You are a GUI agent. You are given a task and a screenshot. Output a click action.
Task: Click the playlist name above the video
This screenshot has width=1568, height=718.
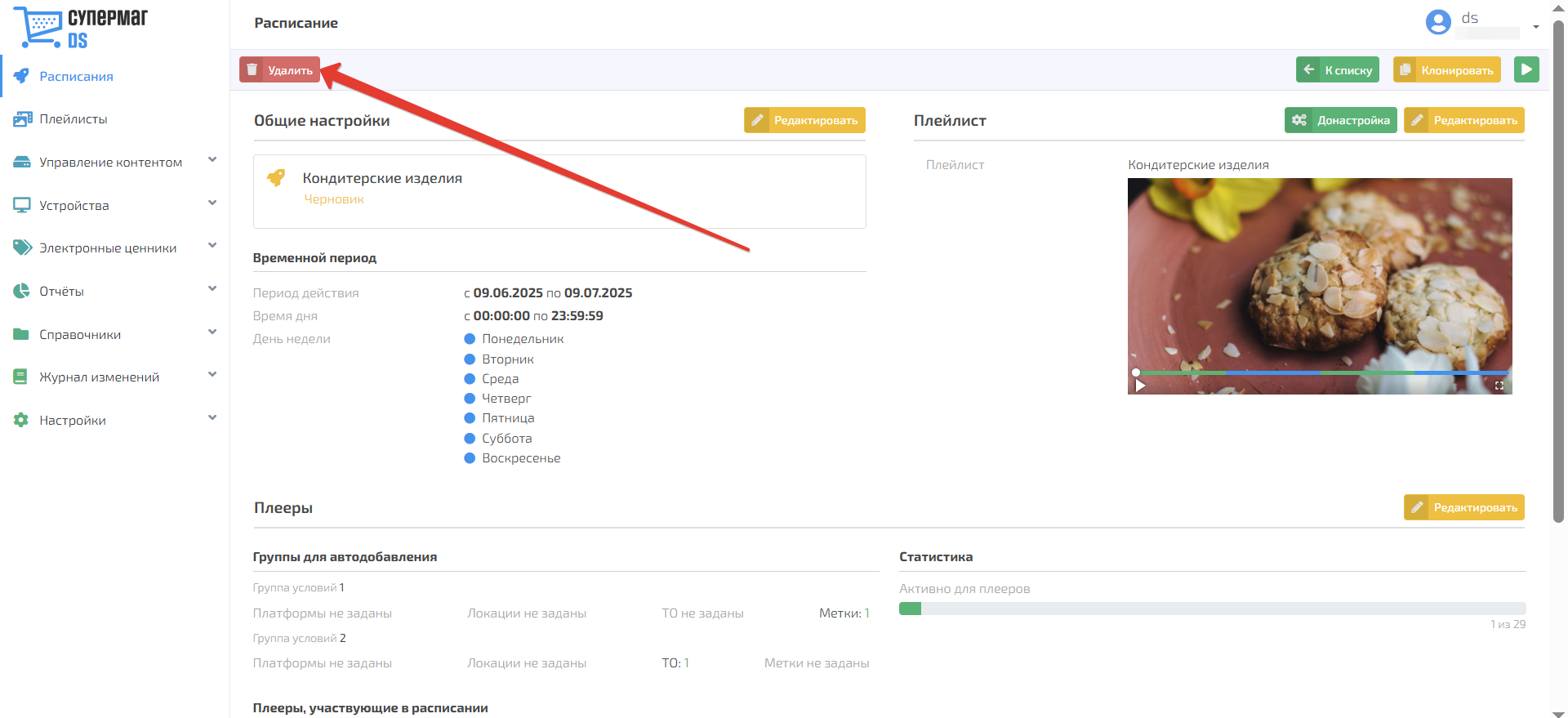[1198, 165]
